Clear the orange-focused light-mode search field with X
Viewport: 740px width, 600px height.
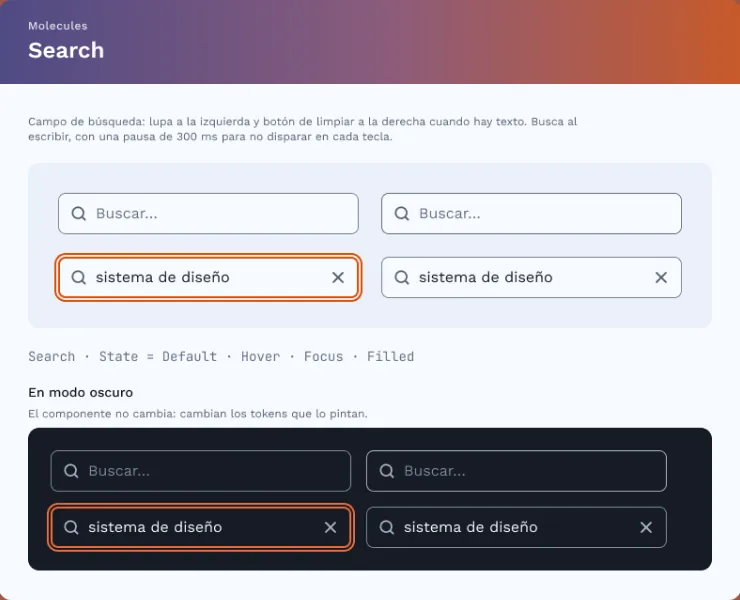338,278
